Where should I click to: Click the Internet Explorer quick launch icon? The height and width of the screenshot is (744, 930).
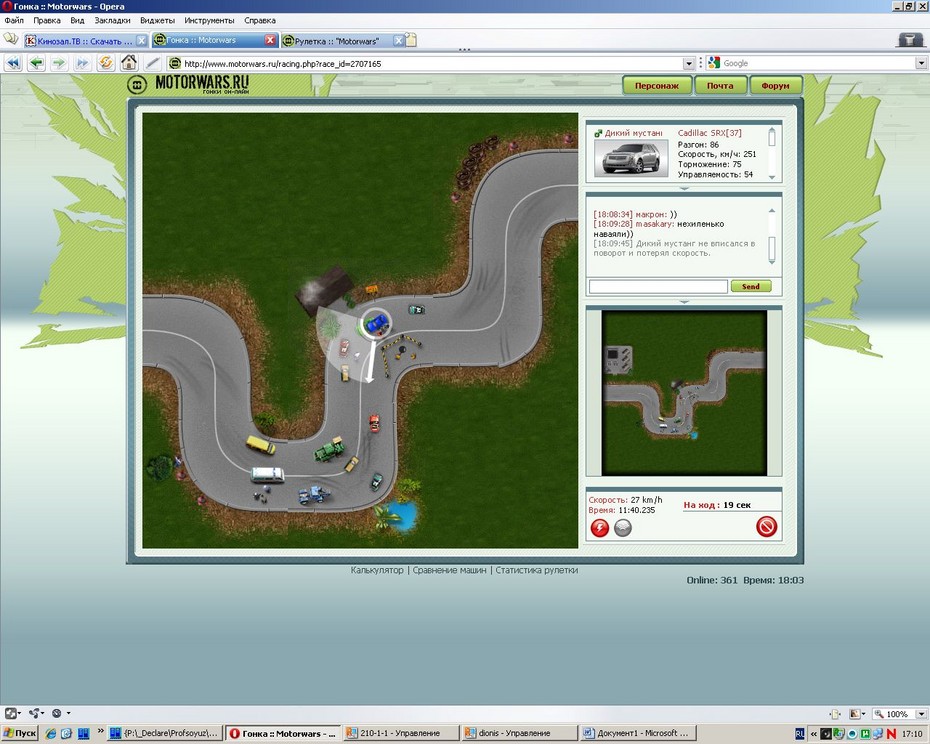pyautogui.click(x=50, y=733)
